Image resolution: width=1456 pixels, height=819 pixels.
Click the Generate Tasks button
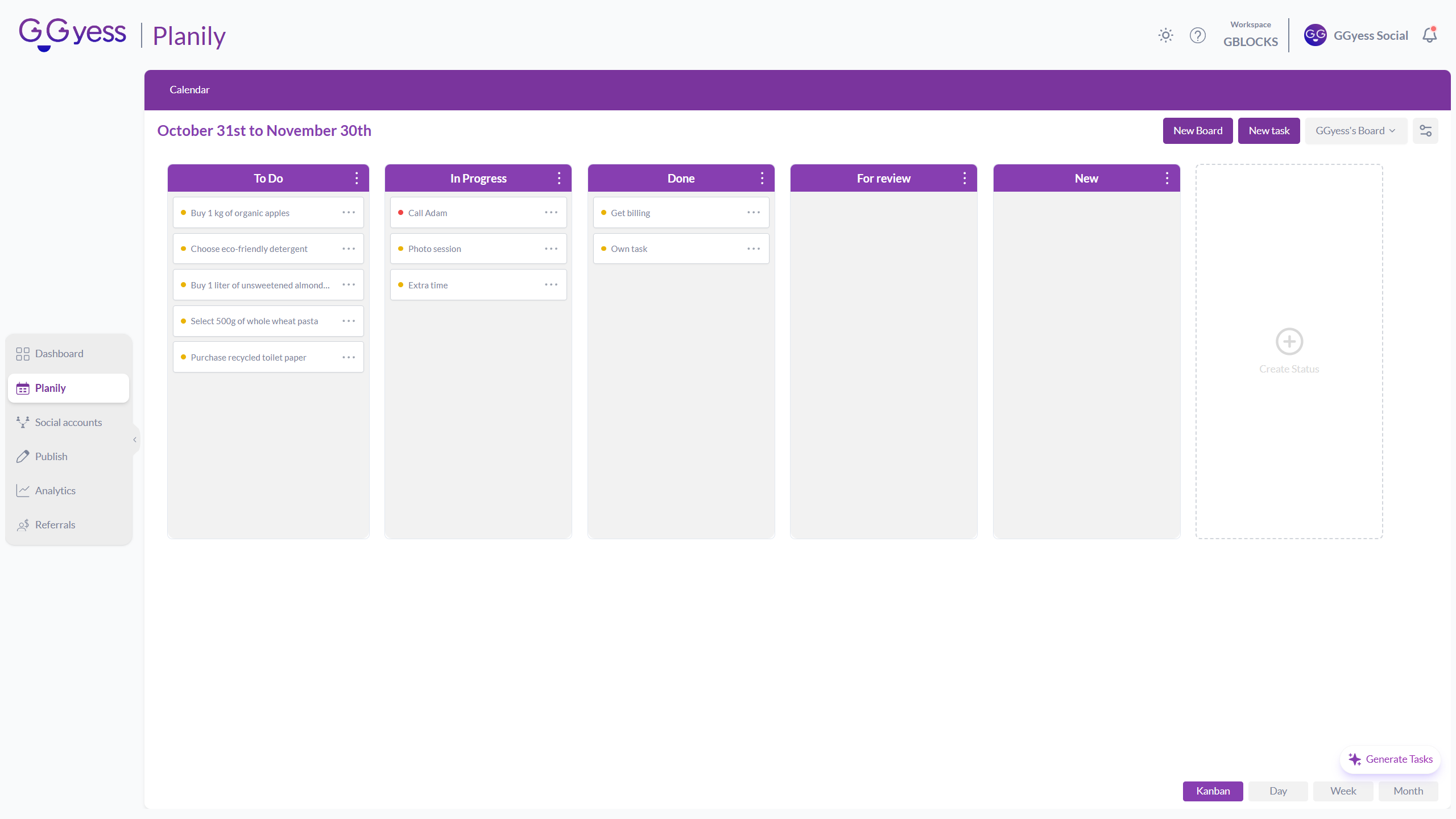coord(1390,759)
